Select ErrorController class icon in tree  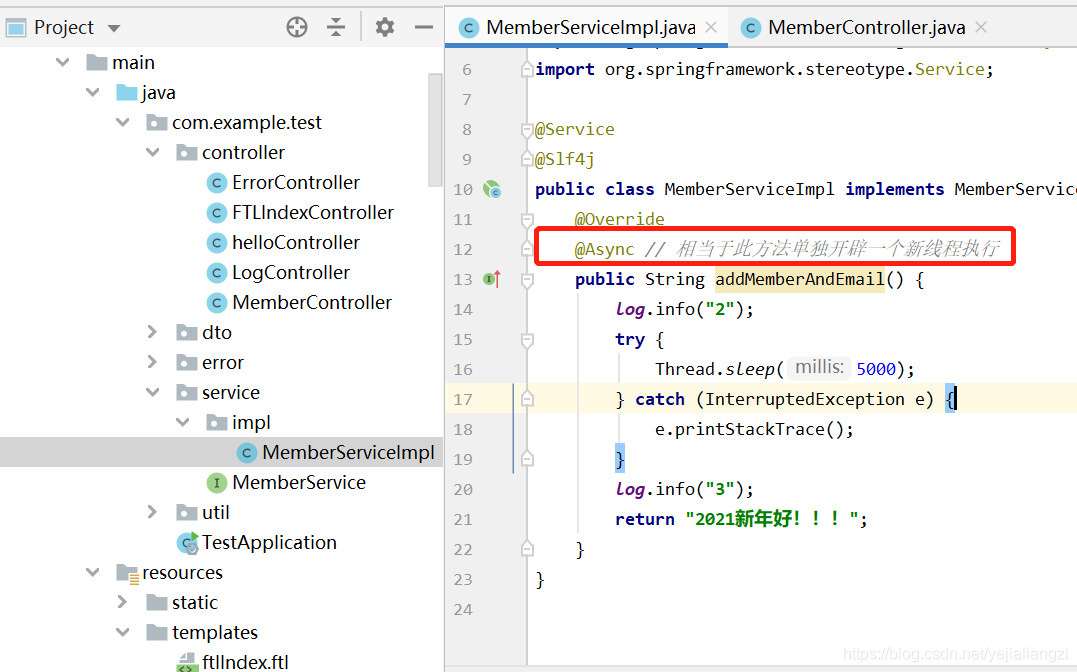[216, 183]
